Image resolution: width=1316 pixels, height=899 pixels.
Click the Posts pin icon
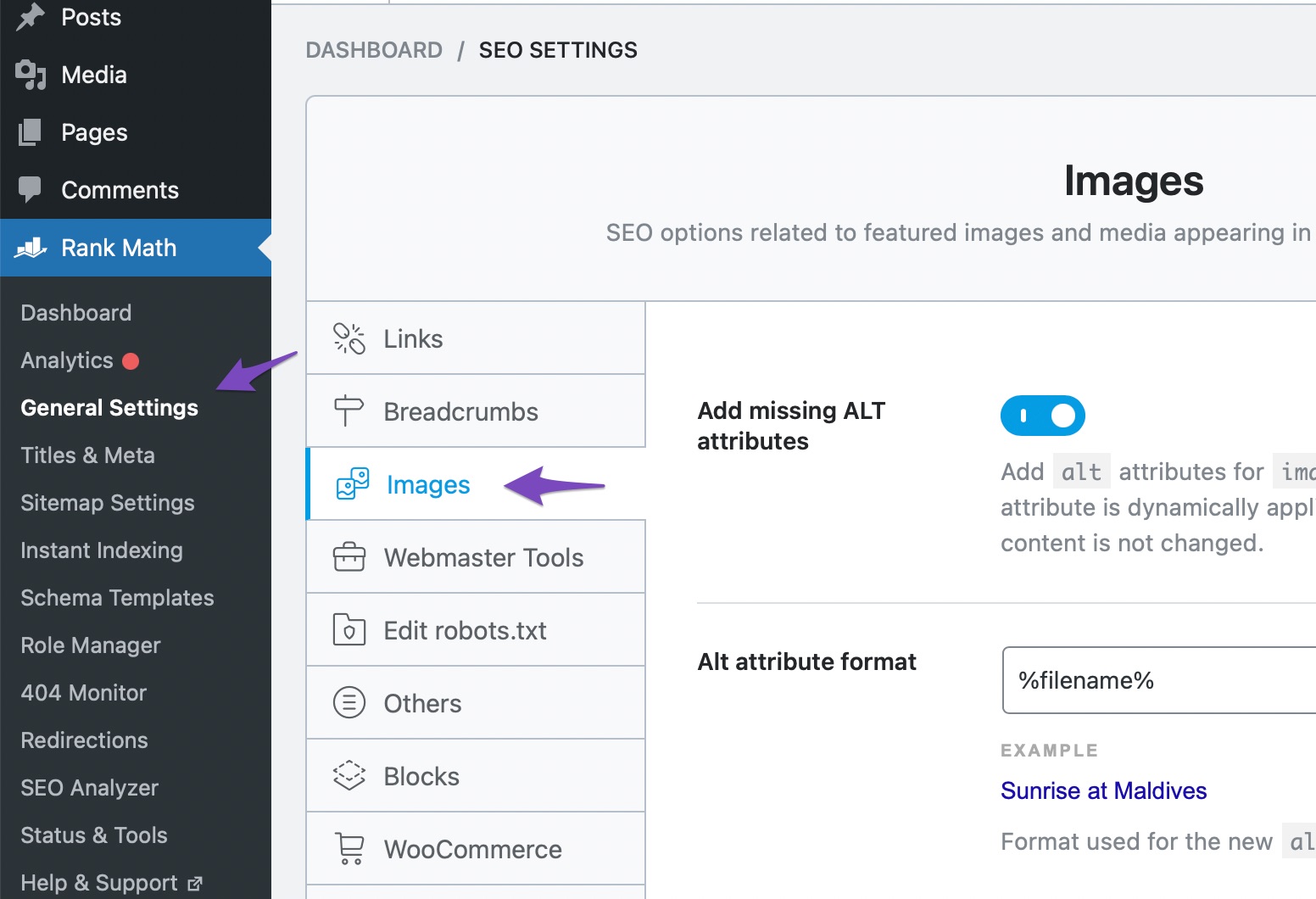(31, 17)
